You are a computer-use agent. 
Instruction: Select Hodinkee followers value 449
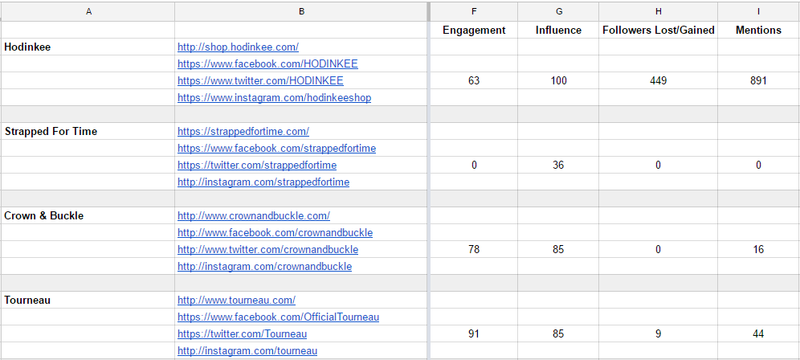click(x=658, y=81)
